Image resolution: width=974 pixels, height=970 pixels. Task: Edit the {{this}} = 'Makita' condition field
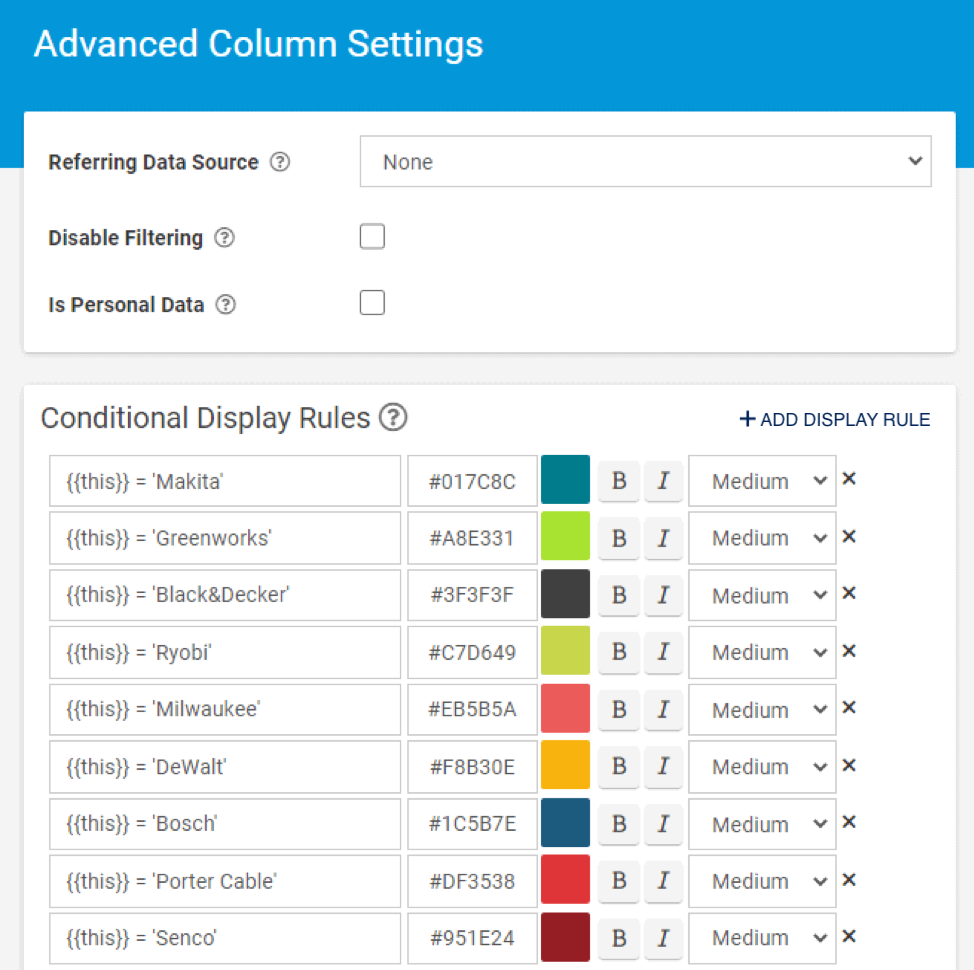click(x=225, y=481)
